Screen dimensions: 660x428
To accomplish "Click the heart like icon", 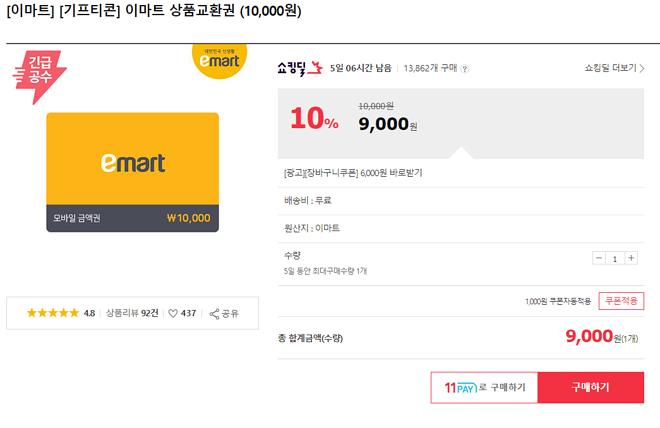I will tap(173, 313).
